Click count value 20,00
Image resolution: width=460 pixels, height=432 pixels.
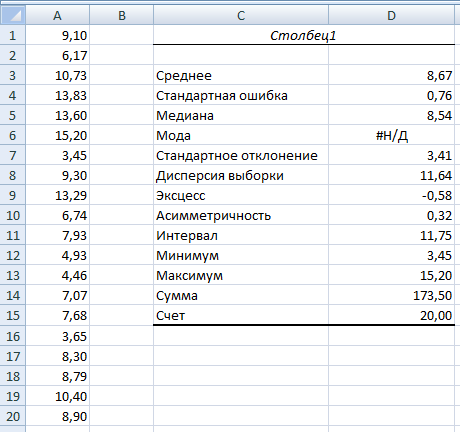(391, 315)
